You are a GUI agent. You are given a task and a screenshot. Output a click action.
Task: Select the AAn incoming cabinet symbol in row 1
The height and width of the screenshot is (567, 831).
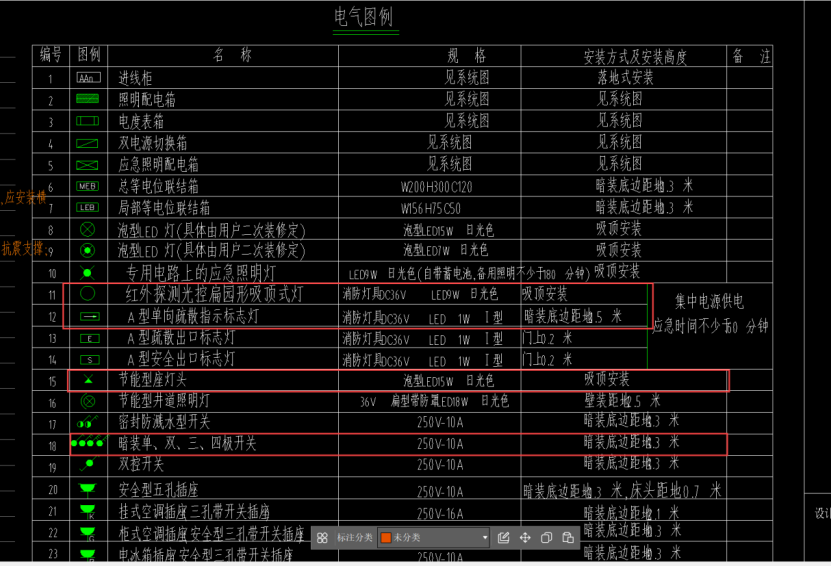pyautogui.click(x=88, y=77)
